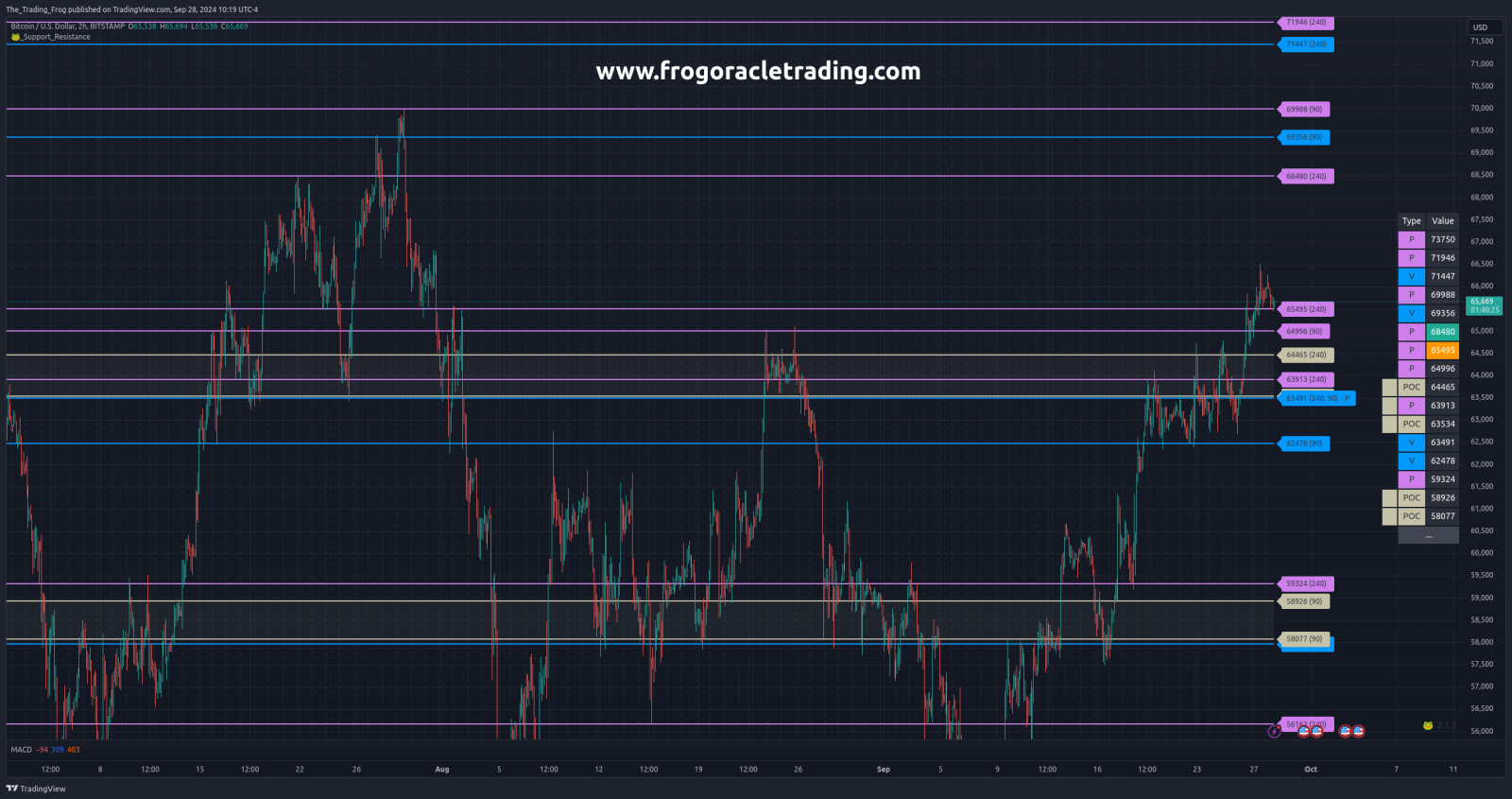Select the green highlighted 68480 cell
This screenshot has height=799, width=1512.
coord(1442,332)
